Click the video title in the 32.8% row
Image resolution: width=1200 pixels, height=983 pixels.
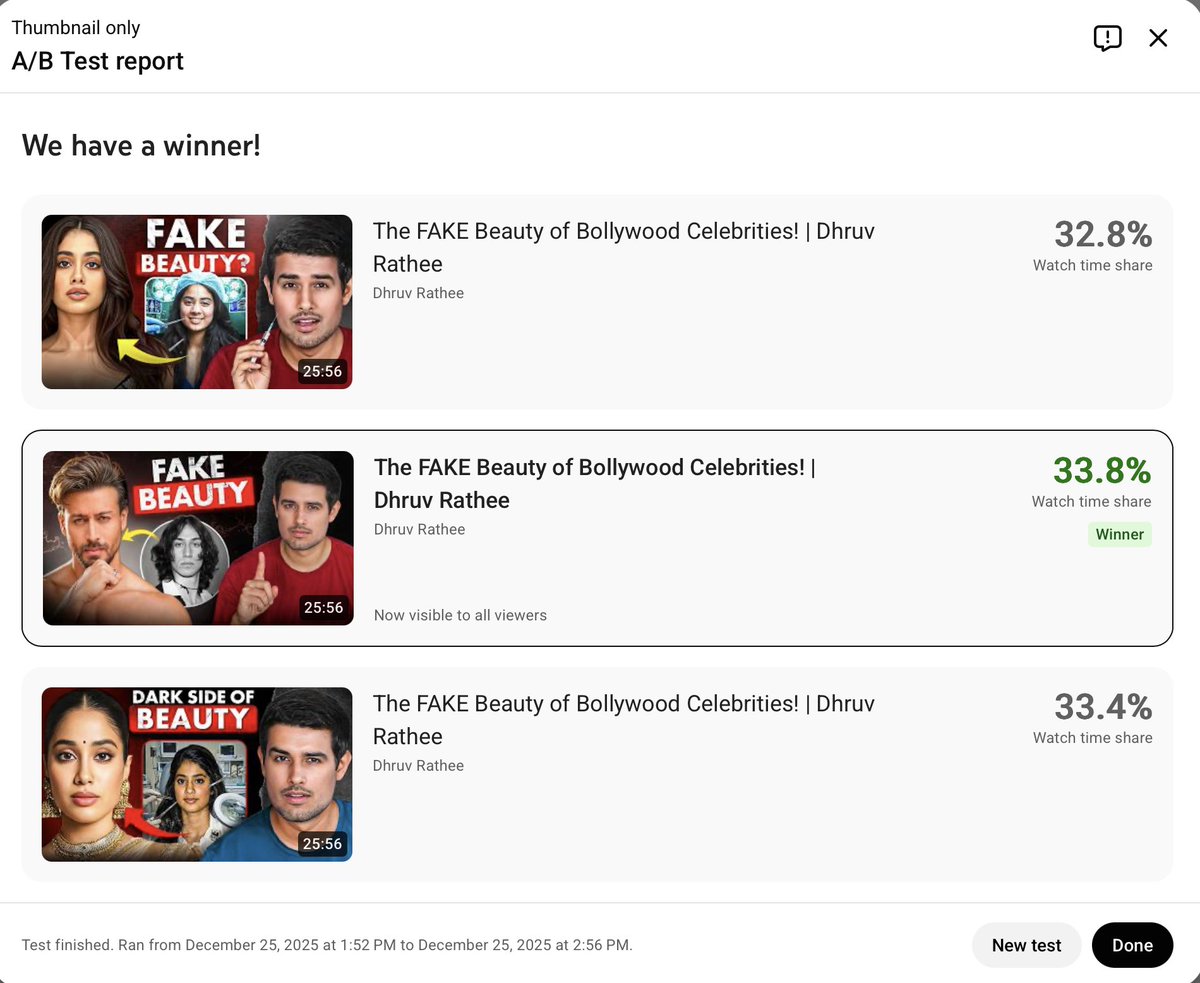coord(624,247)
